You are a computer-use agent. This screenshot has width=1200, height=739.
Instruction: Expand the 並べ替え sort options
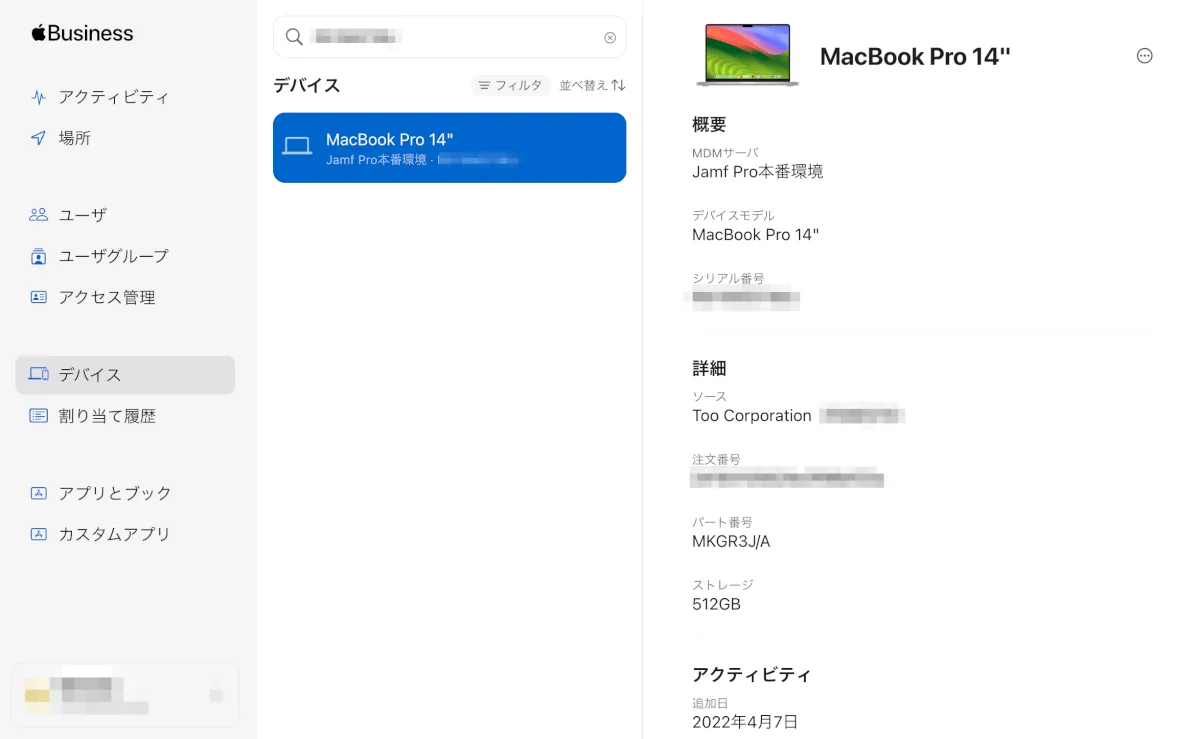(x=592, y=86)
